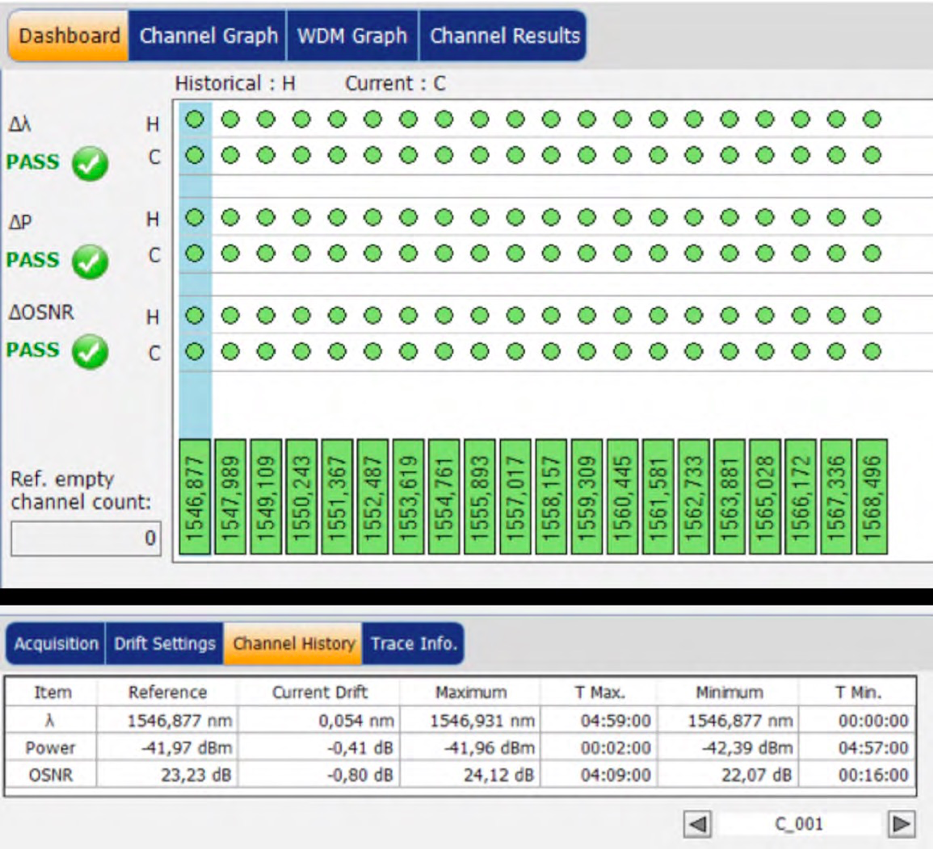Click the ΔP PASS checkmark icon
The width and height of the screenshot is (933, 849).
click(x=89, y=262)
